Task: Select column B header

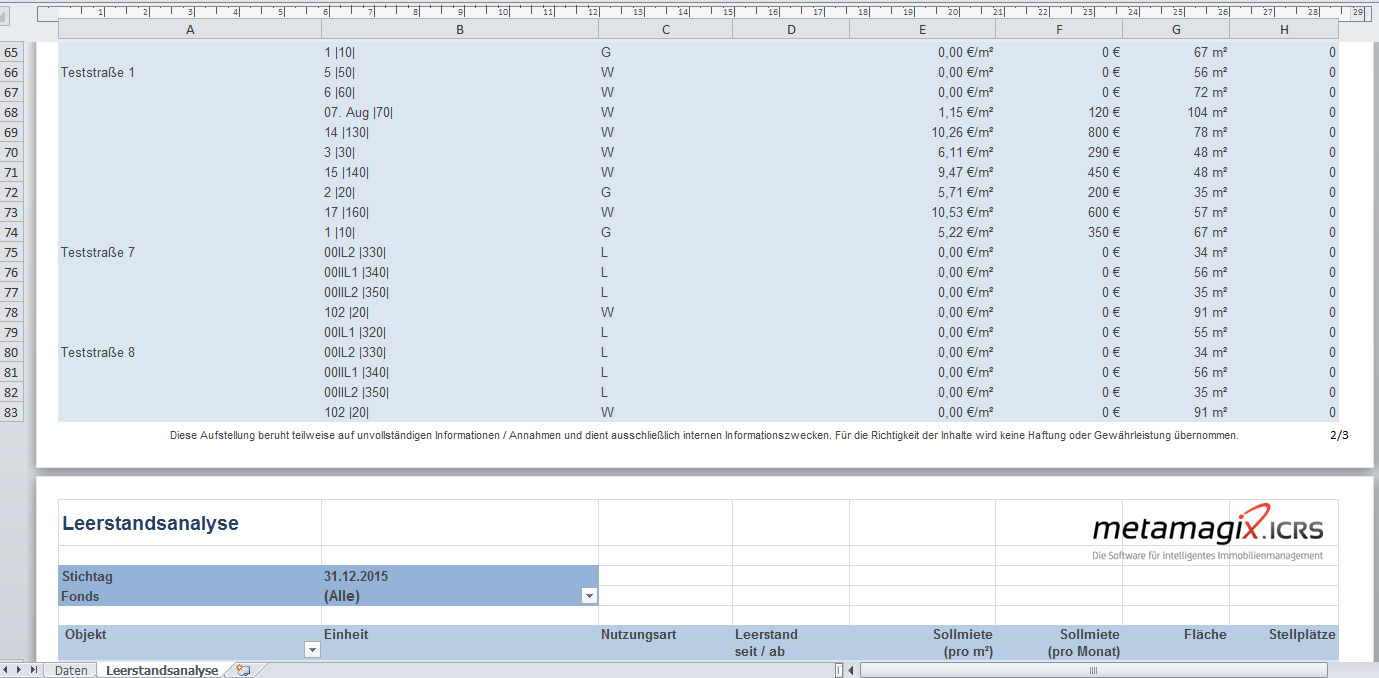Action: pyautogui.click(x=460, y=30)
